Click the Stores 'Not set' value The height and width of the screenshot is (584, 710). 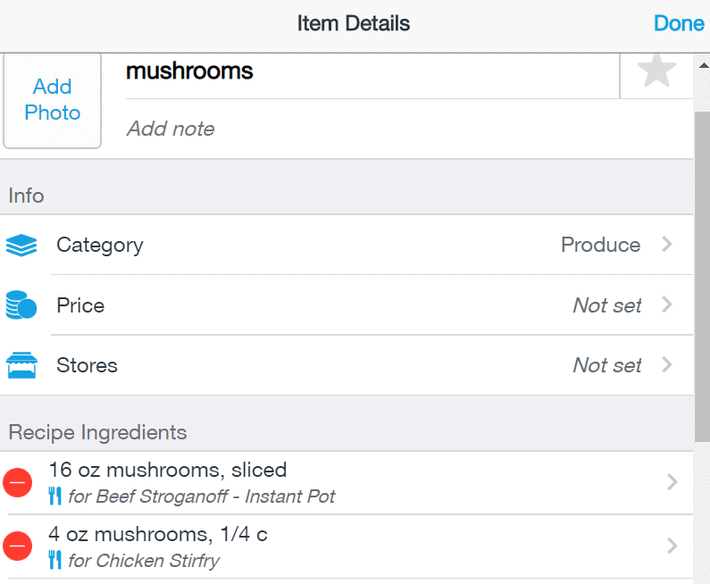click(607, 365)
